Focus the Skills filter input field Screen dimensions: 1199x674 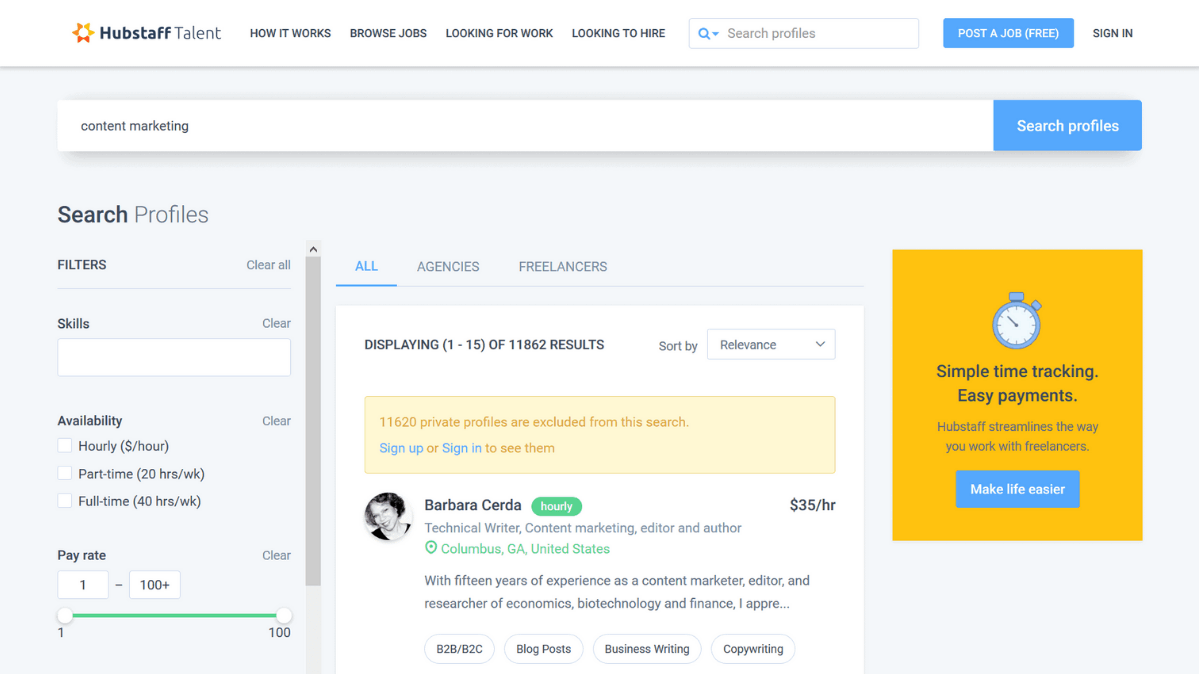pos(174,357)
